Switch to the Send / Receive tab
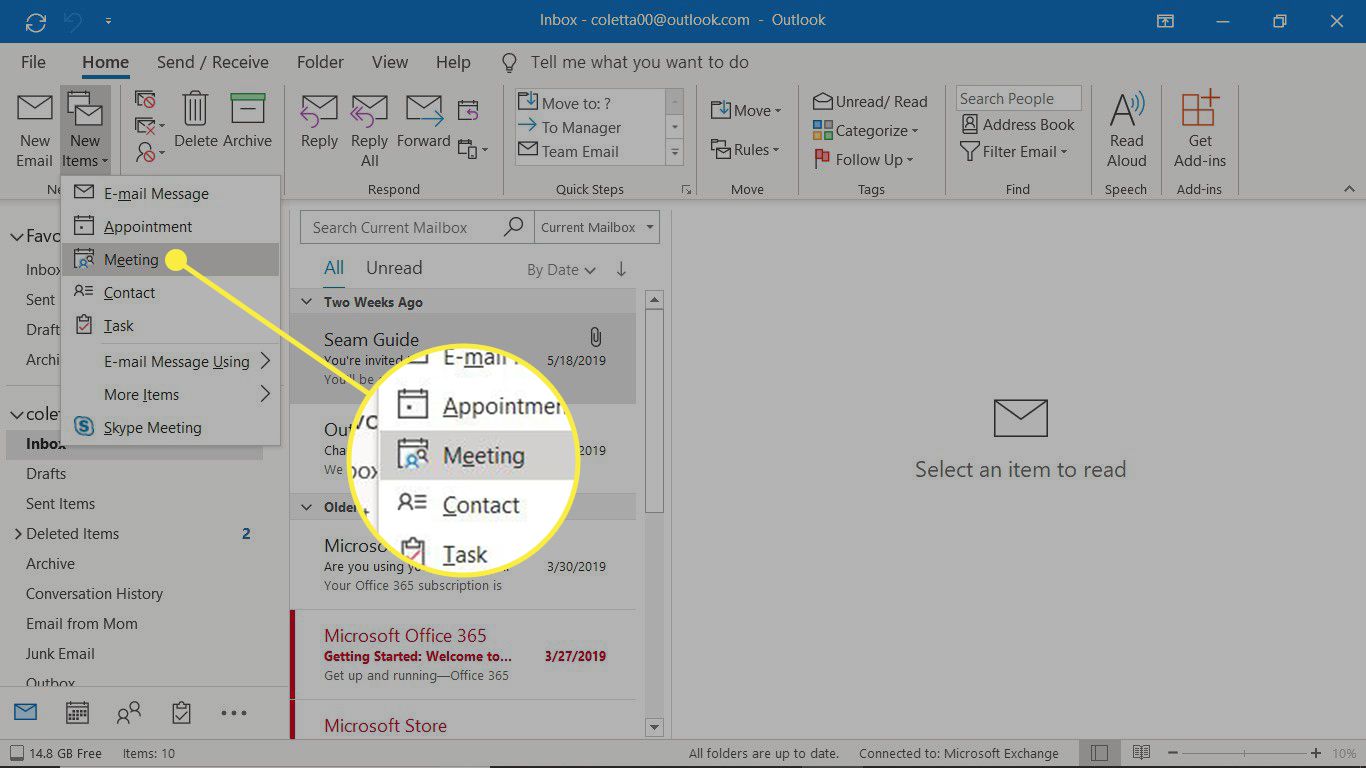The height and width of the screenshot is (768, 1366). (212, 62)
